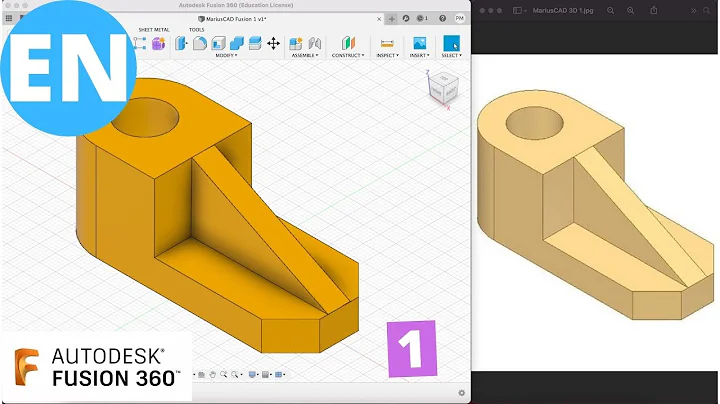Image resolution: width=720 pixels, height=404 pixels.
Task: Close the MariusCAD Fusion 1 v1 tab
Action: pyautogui.click(x=379, y=19)
